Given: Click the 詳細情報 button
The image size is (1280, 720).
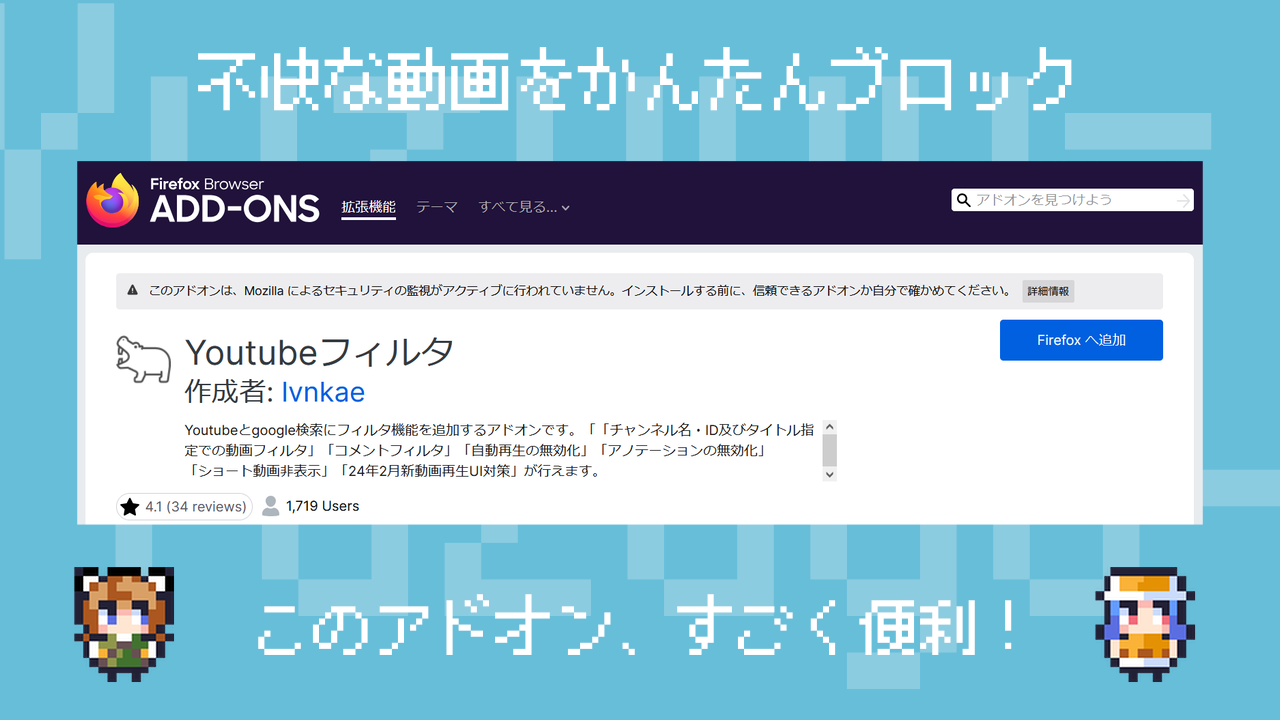Looking at the screenshot, I should tap(1048, 291).
